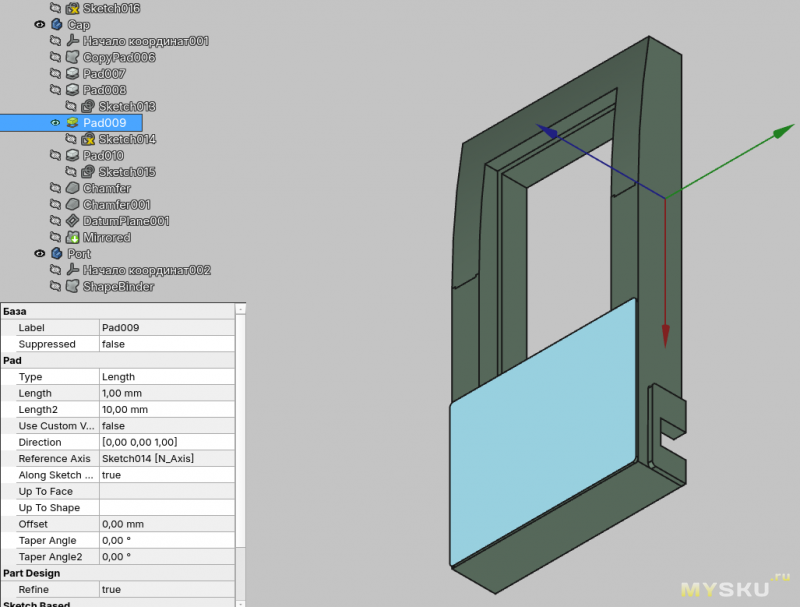Open the Type value dropdown showing Length
Viewport: 800px width, 607px height.
168,377
